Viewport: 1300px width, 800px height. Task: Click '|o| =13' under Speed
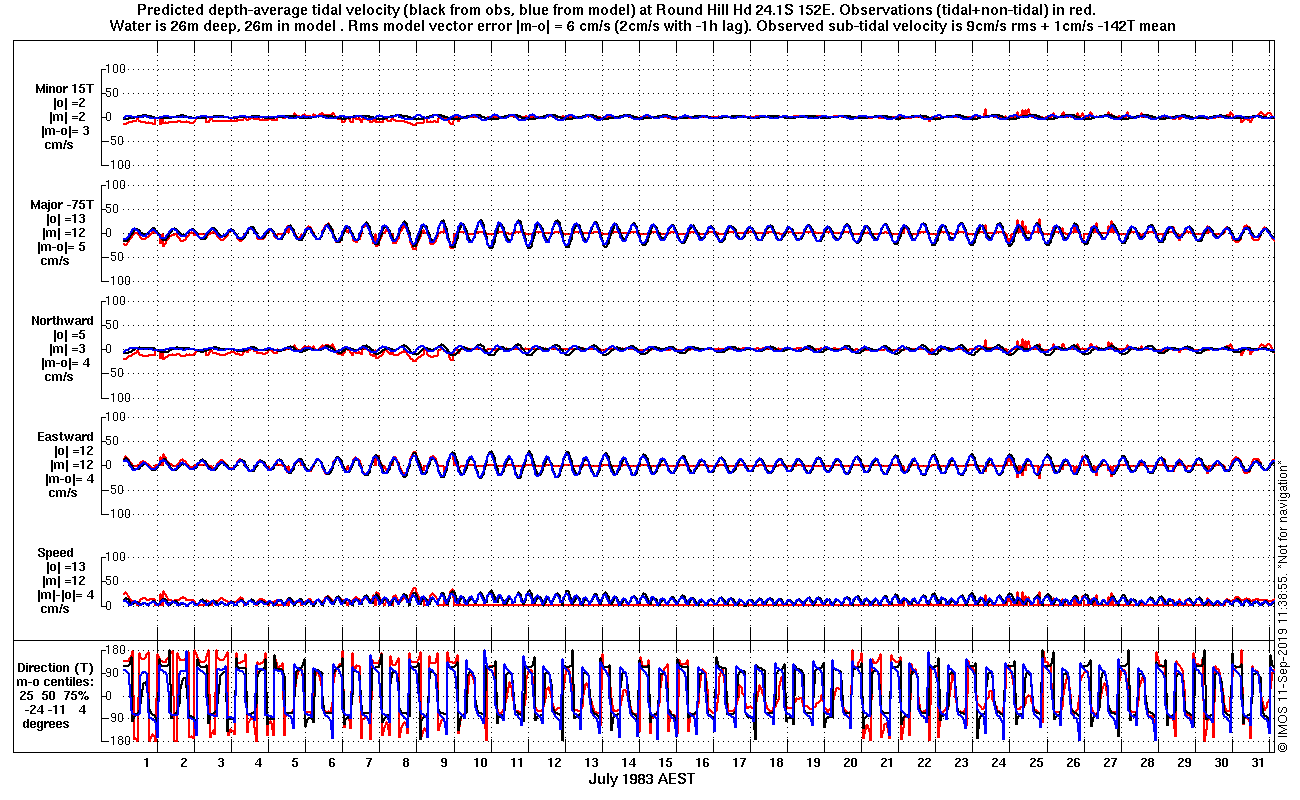(65, 567)
